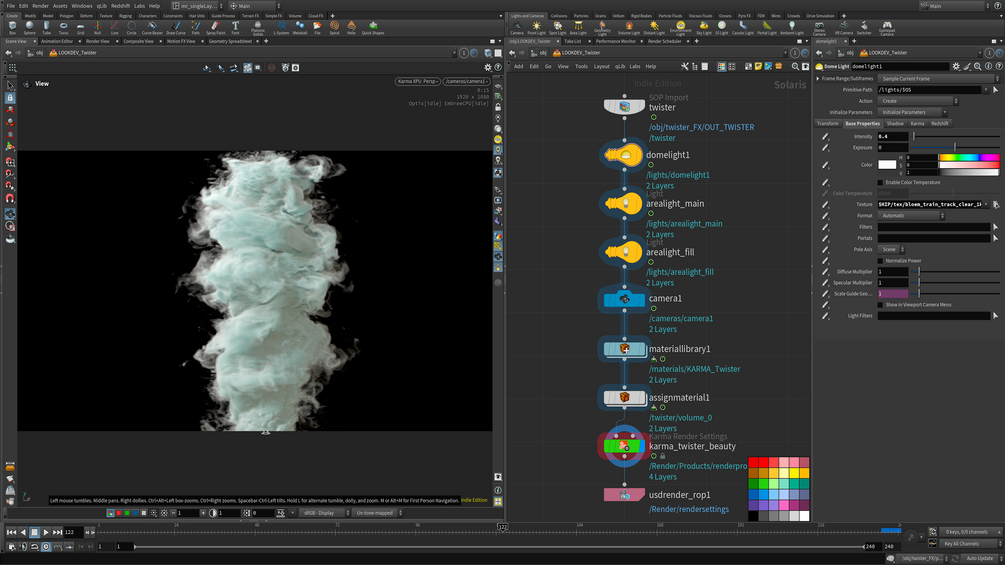Select the domelight1 node icon
Viewport: 1005px width, 565px height.
[624, 155]
